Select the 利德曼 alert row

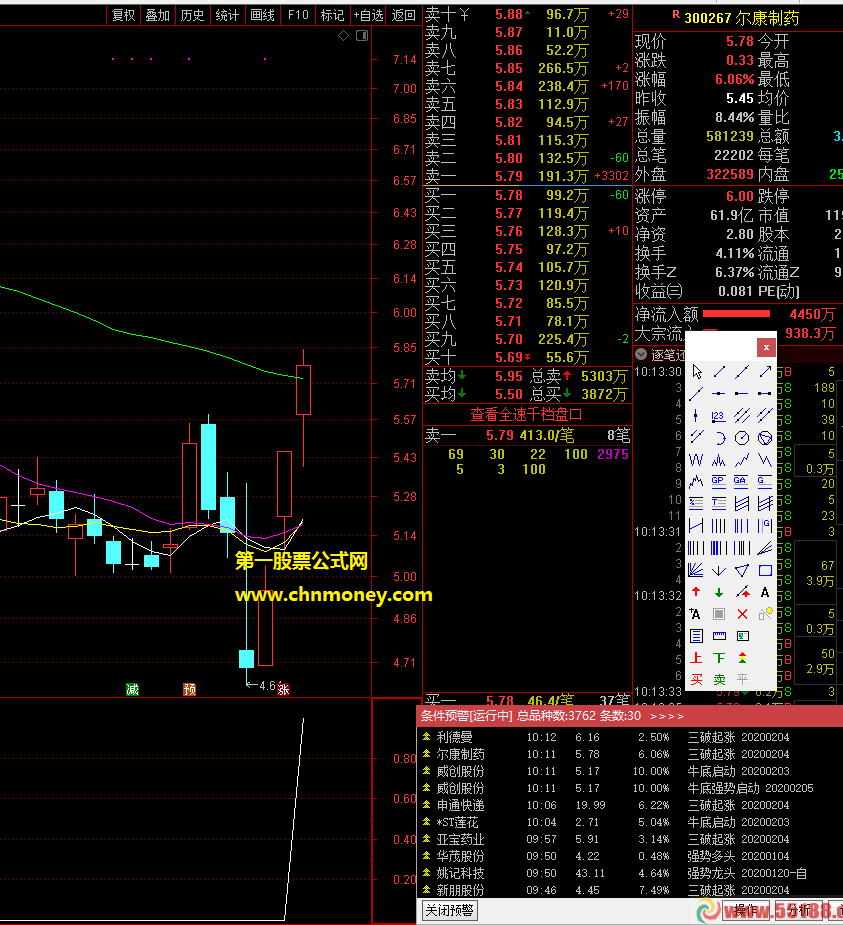630,737
